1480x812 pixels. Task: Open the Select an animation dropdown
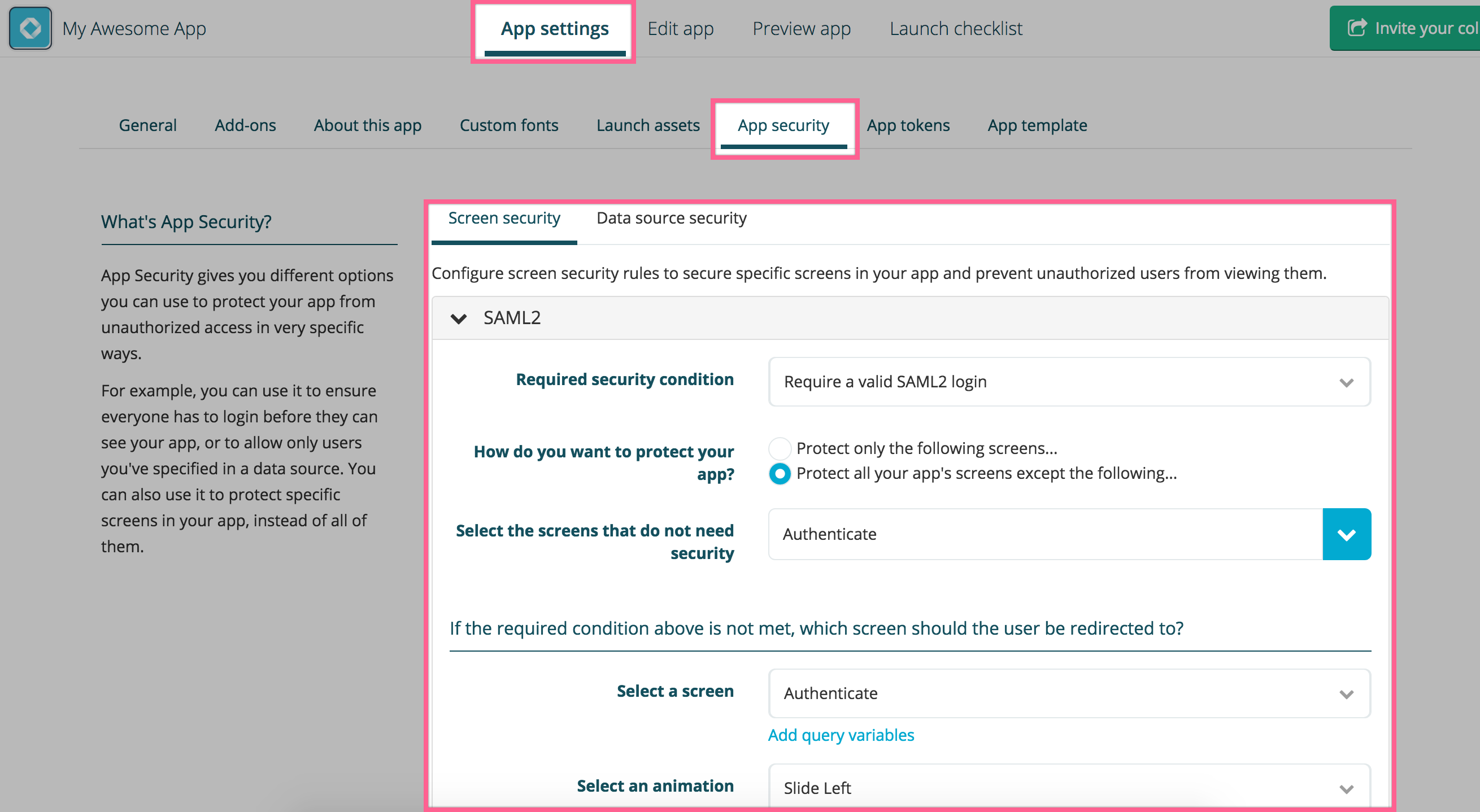point(1069,787)
